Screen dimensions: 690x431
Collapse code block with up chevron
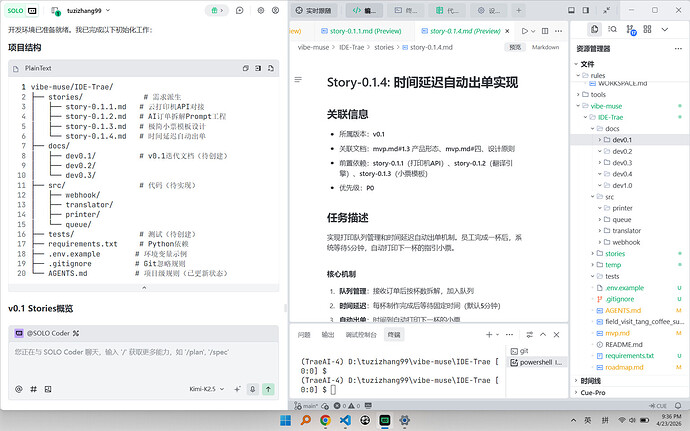point(144,287)
